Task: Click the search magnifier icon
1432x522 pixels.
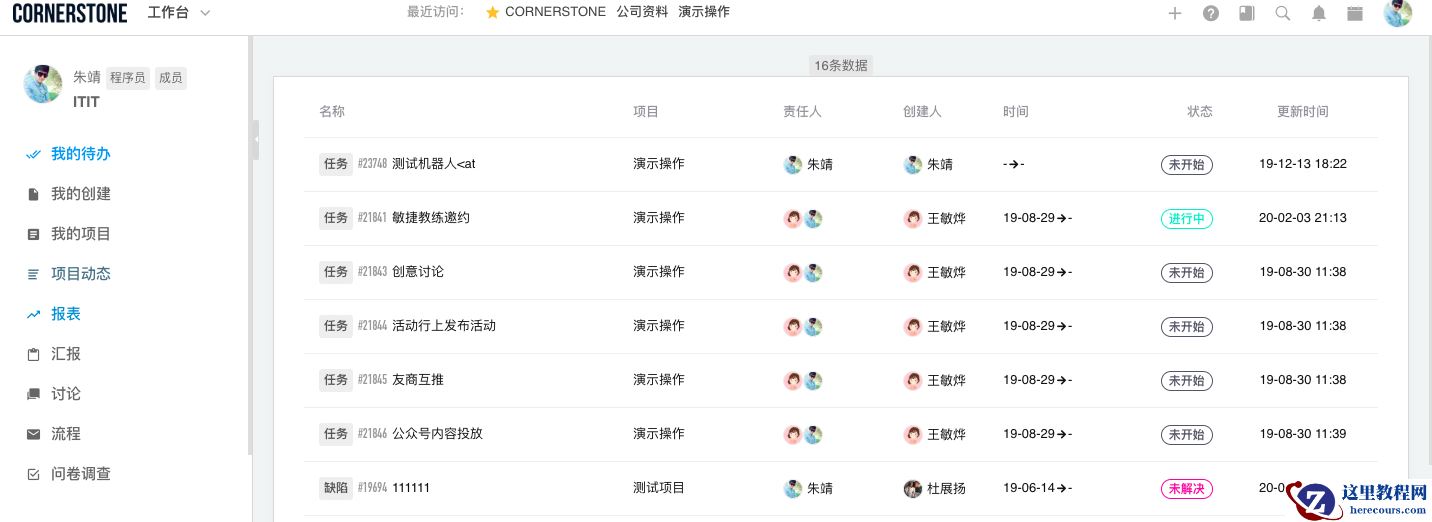Action: click(1283, 13)
